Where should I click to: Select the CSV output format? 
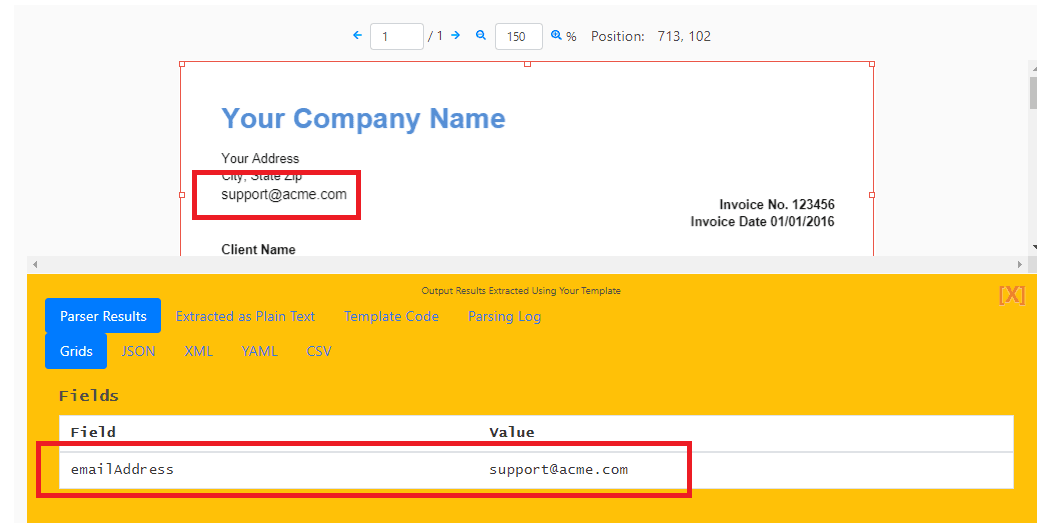[319, 351]
